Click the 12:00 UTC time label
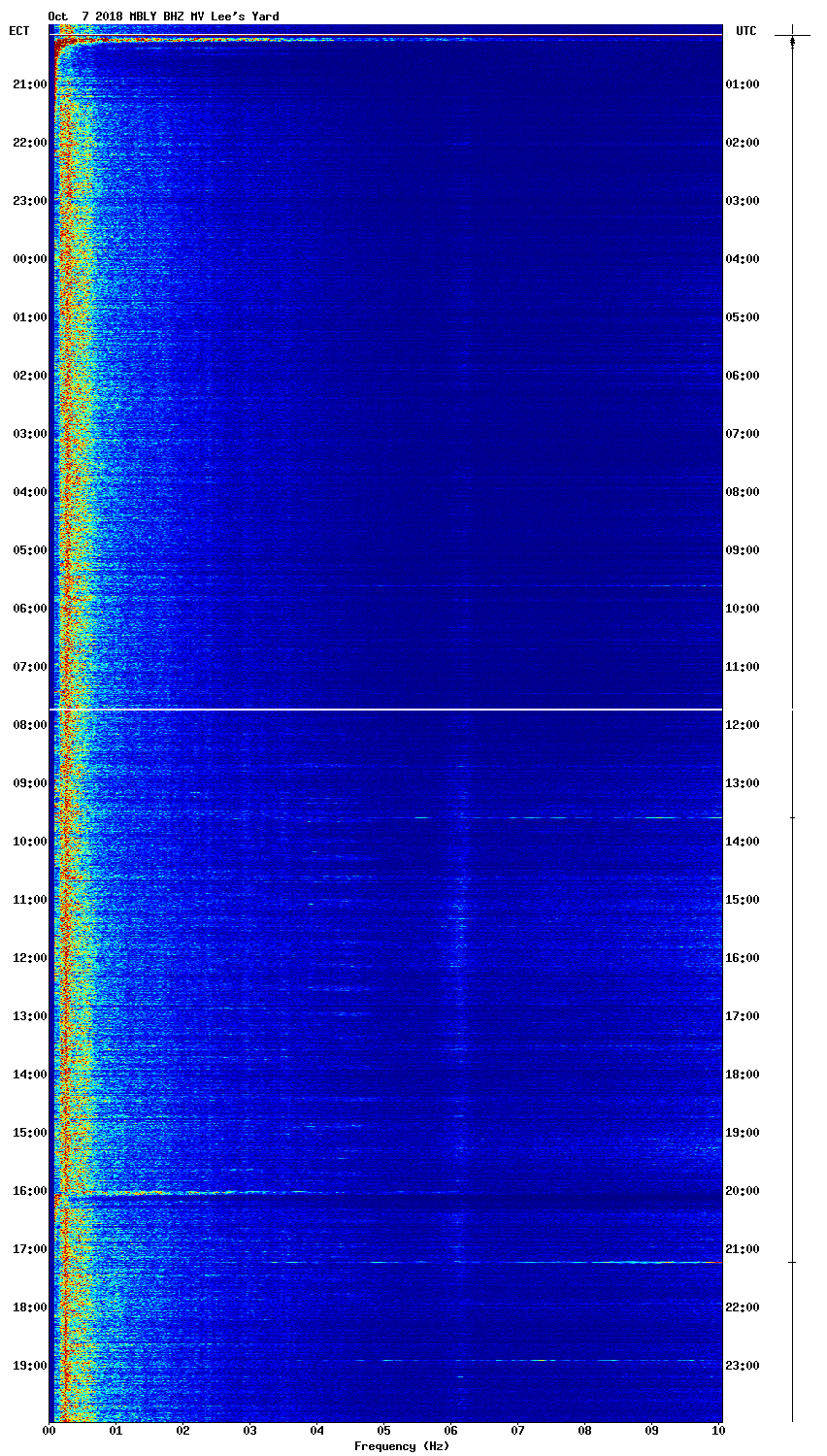 click(x=743, y=725)
